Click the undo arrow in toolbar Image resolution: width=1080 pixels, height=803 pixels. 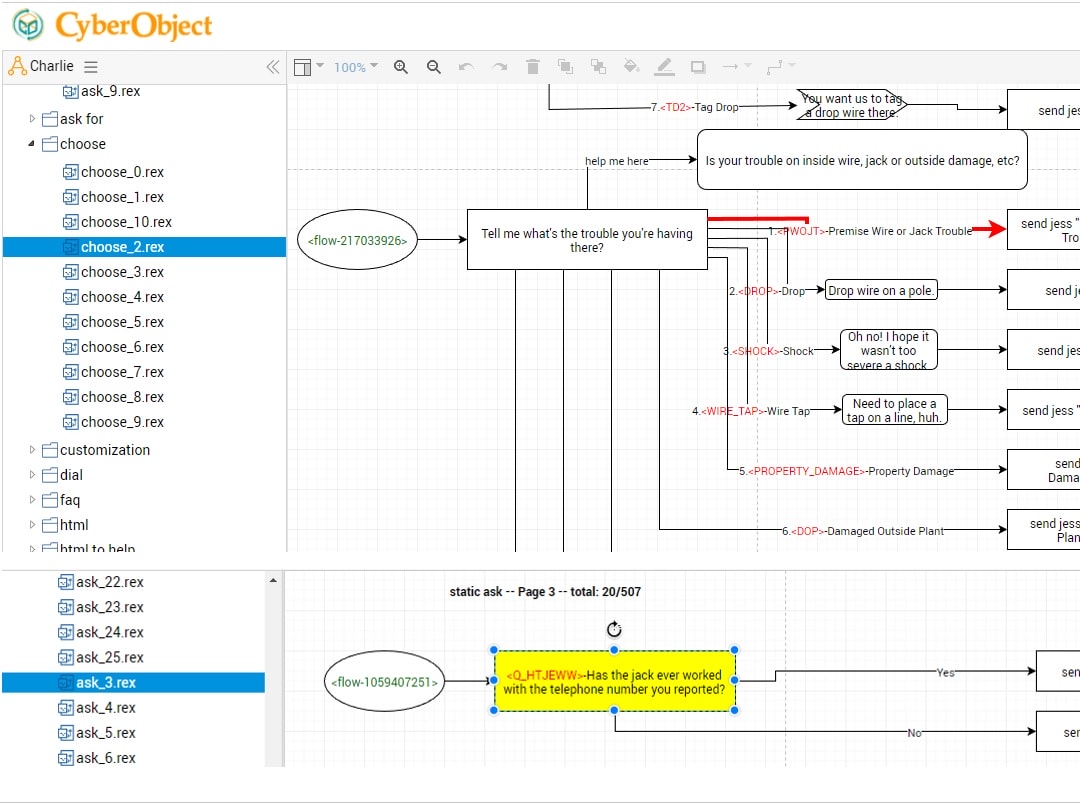click(x=466, y=67)
